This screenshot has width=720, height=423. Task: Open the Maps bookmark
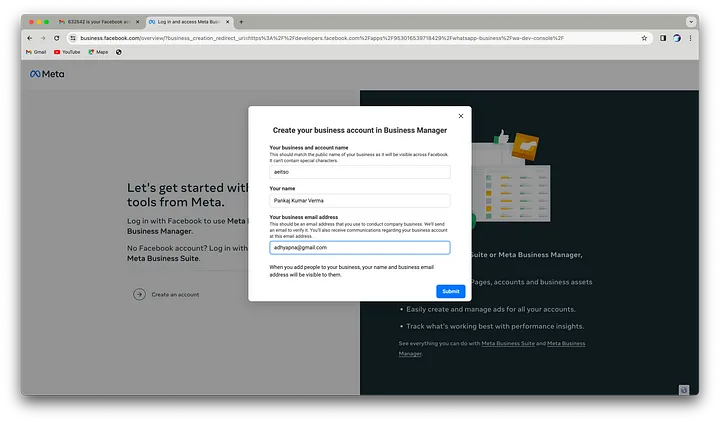tap(98, 52)
